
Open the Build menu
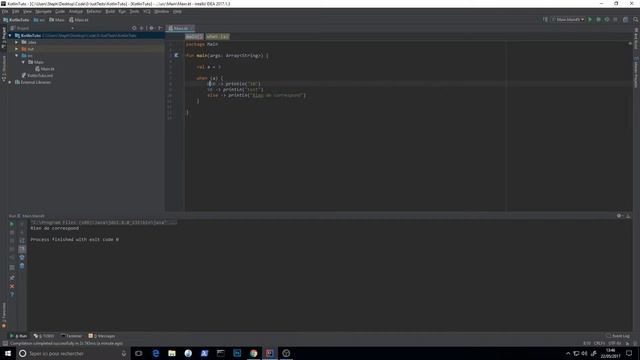110,11
